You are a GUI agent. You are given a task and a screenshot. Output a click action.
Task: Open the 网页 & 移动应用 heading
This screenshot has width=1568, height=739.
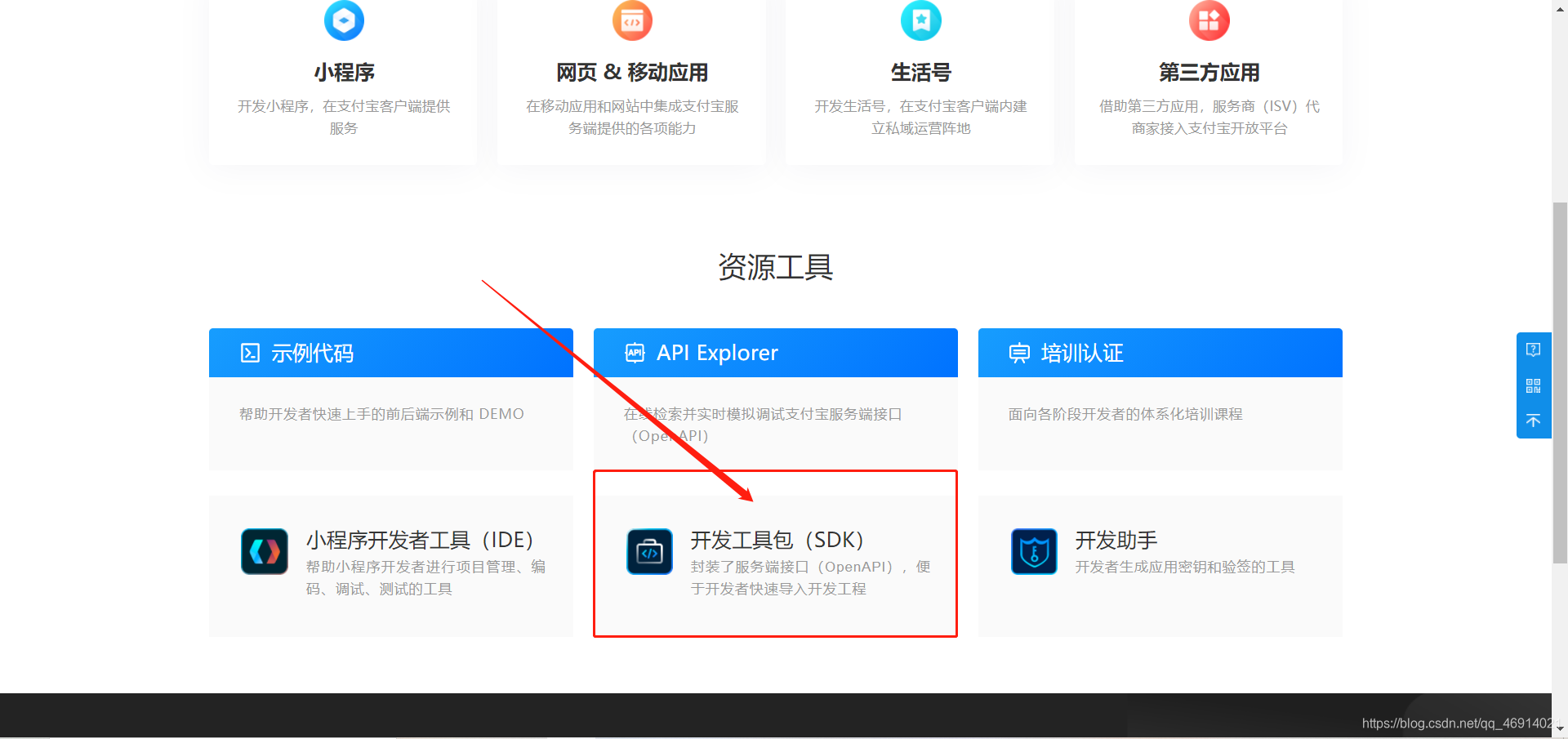coord(632,73)
